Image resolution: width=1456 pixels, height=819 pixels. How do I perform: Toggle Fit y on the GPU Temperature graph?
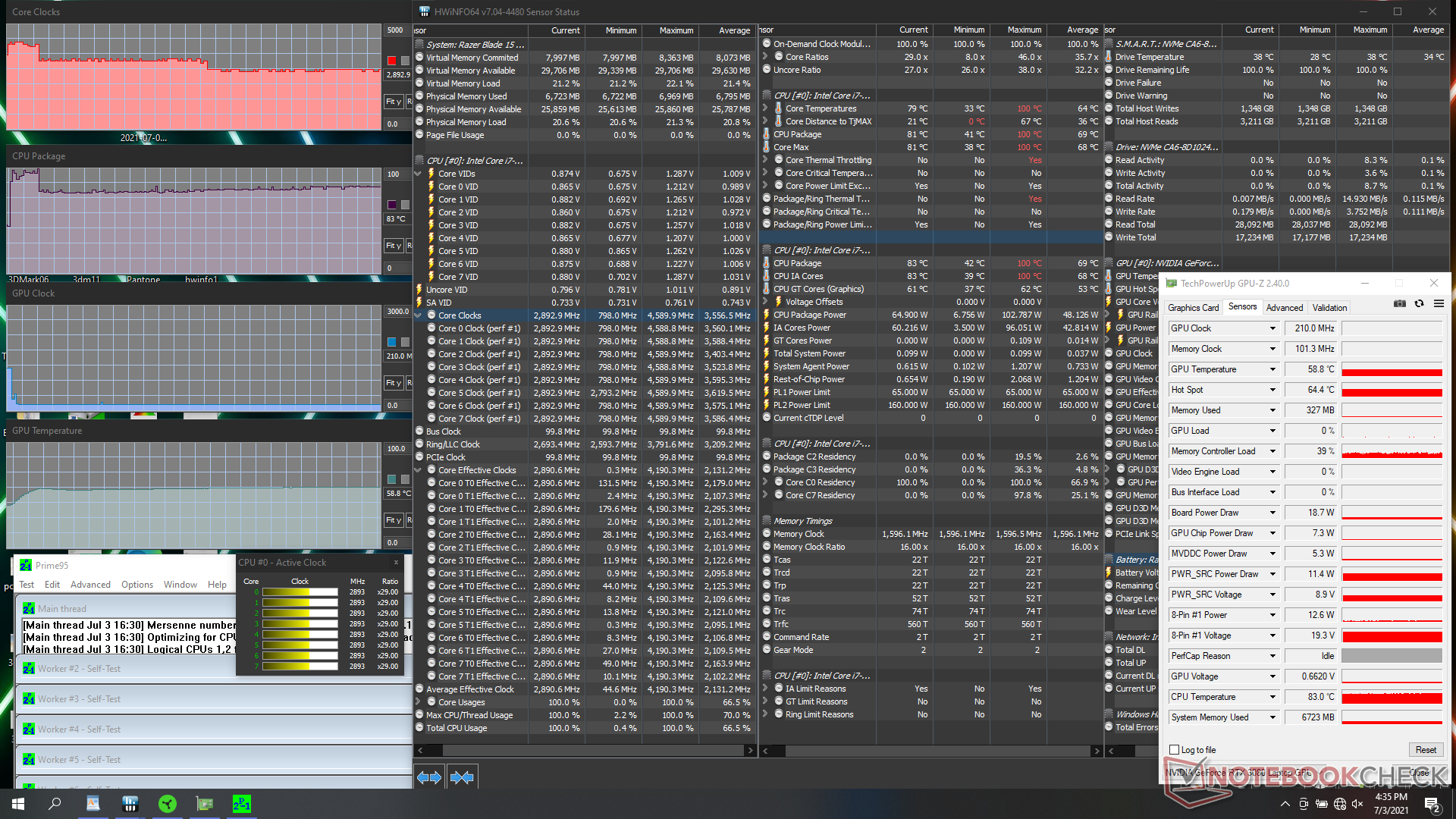pyautogui.click(x=393, y=520)
